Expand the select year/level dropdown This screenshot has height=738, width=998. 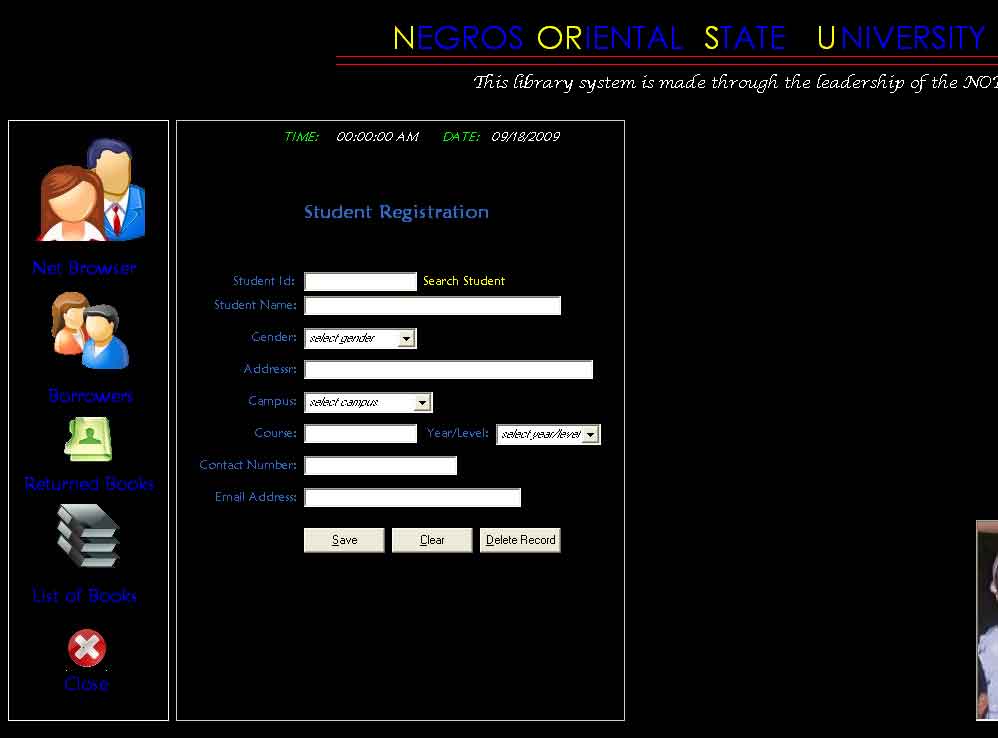pyautogui.click(x=549, y=434)
